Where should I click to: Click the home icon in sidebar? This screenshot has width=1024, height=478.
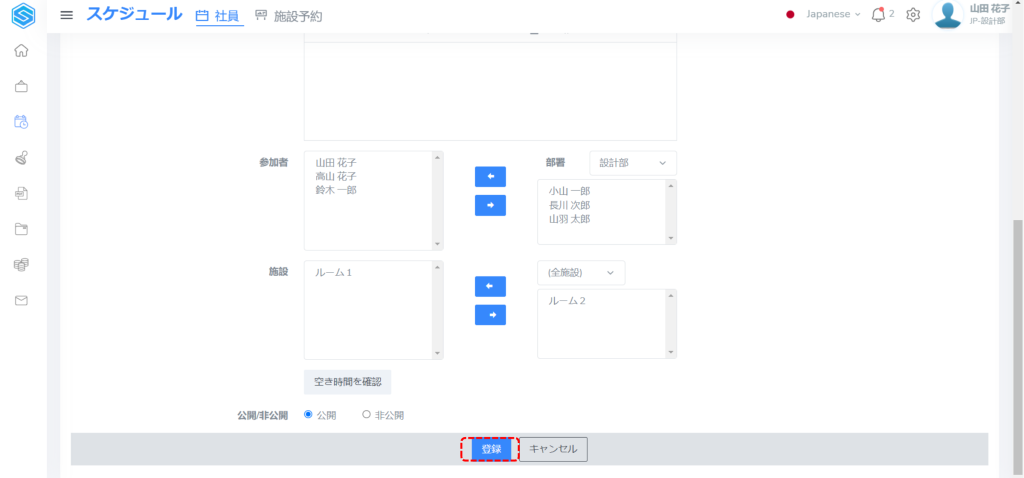(x=21, y=51)
